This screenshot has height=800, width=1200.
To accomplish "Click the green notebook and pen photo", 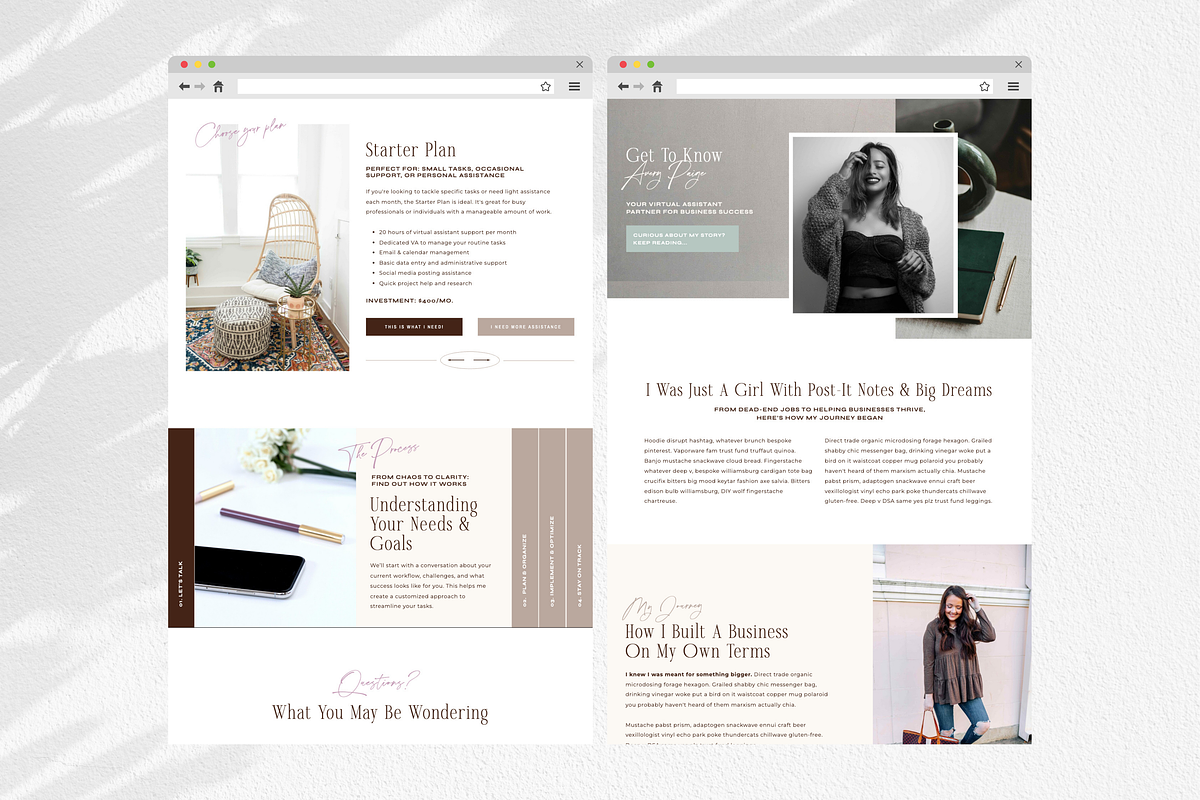I will 993,219.
